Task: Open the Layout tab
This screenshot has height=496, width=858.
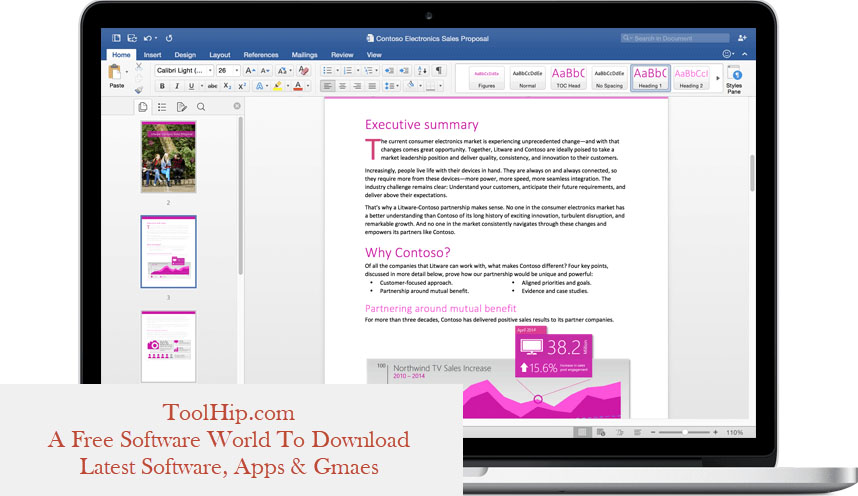Action: [219, 55]
